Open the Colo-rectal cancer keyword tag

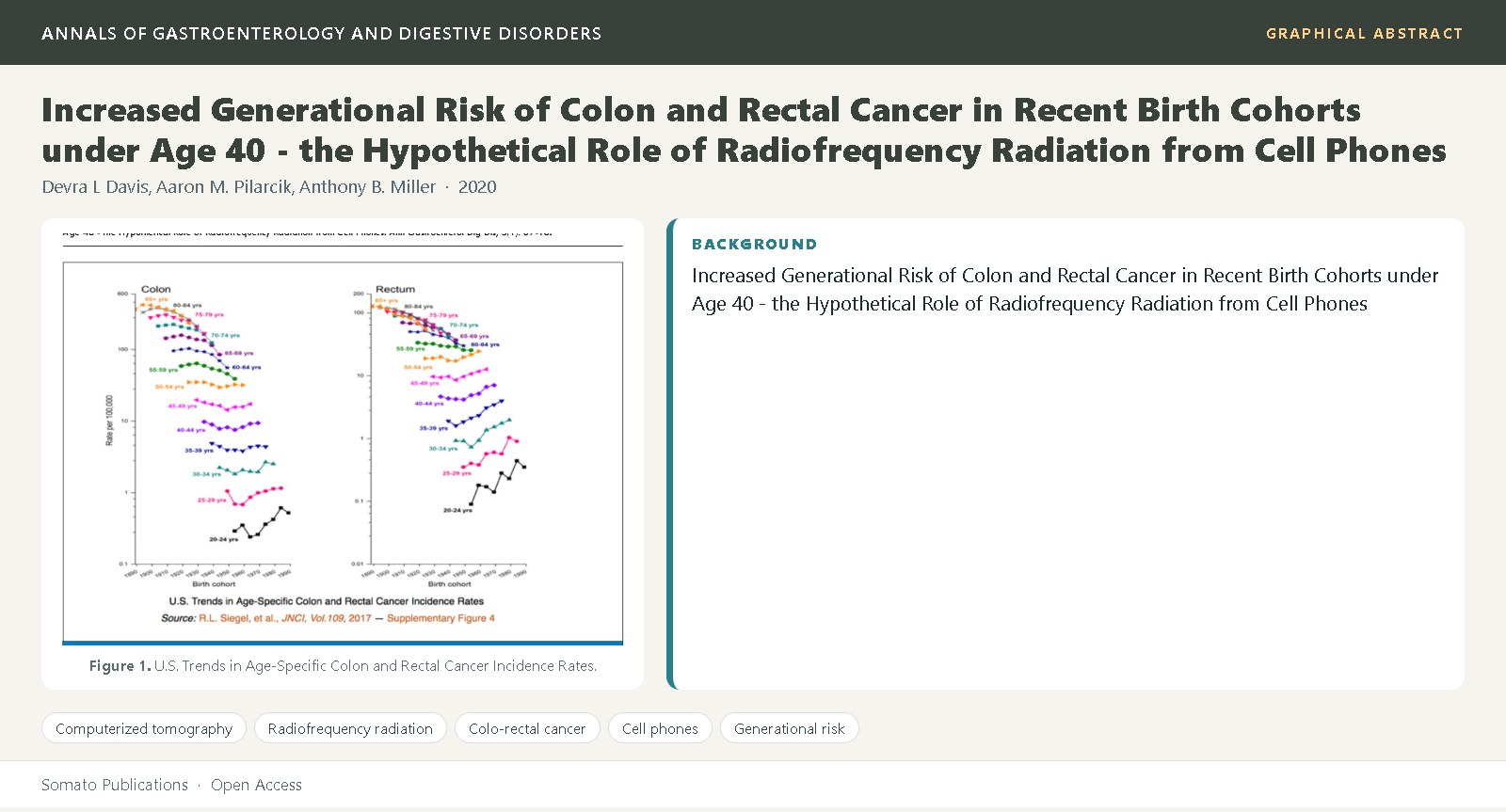pos(527,728)
